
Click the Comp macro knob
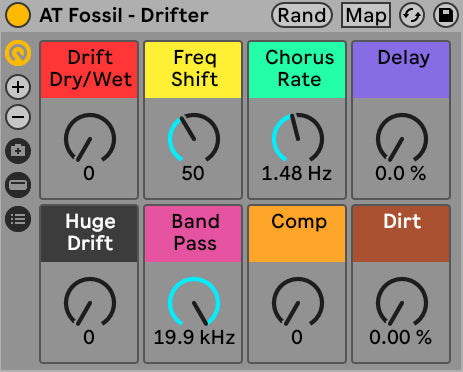(x=298, y=302)
